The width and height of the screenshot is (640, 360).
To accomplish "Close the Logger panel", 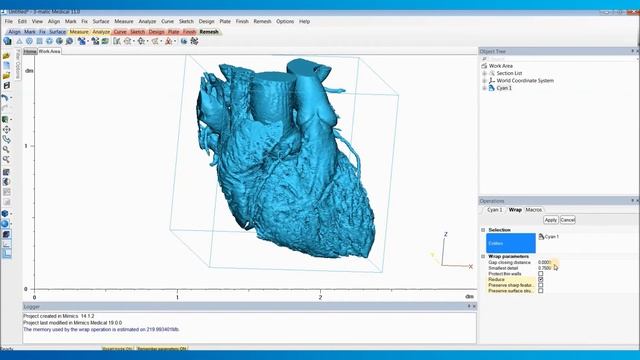I will [x=474, y=306].
